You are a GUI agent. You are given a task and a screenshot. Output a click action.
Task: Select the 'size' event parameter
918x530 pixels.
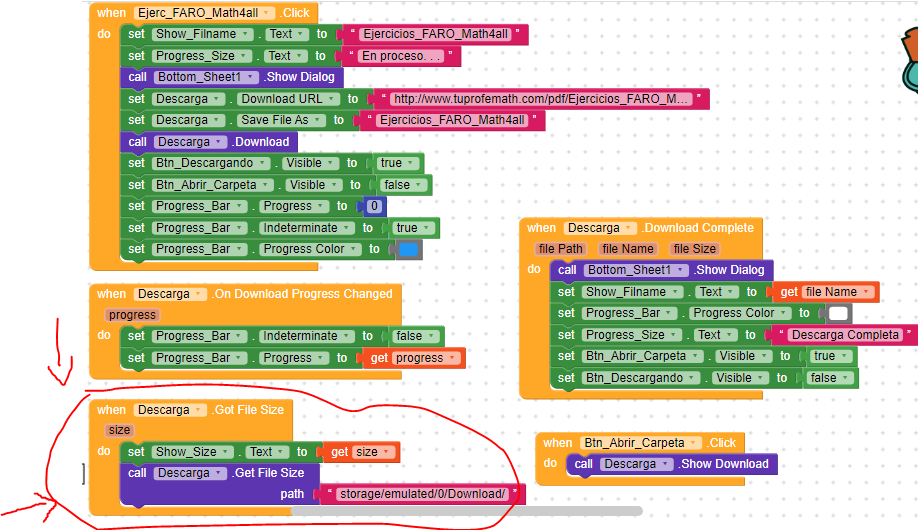click(119, 430)
